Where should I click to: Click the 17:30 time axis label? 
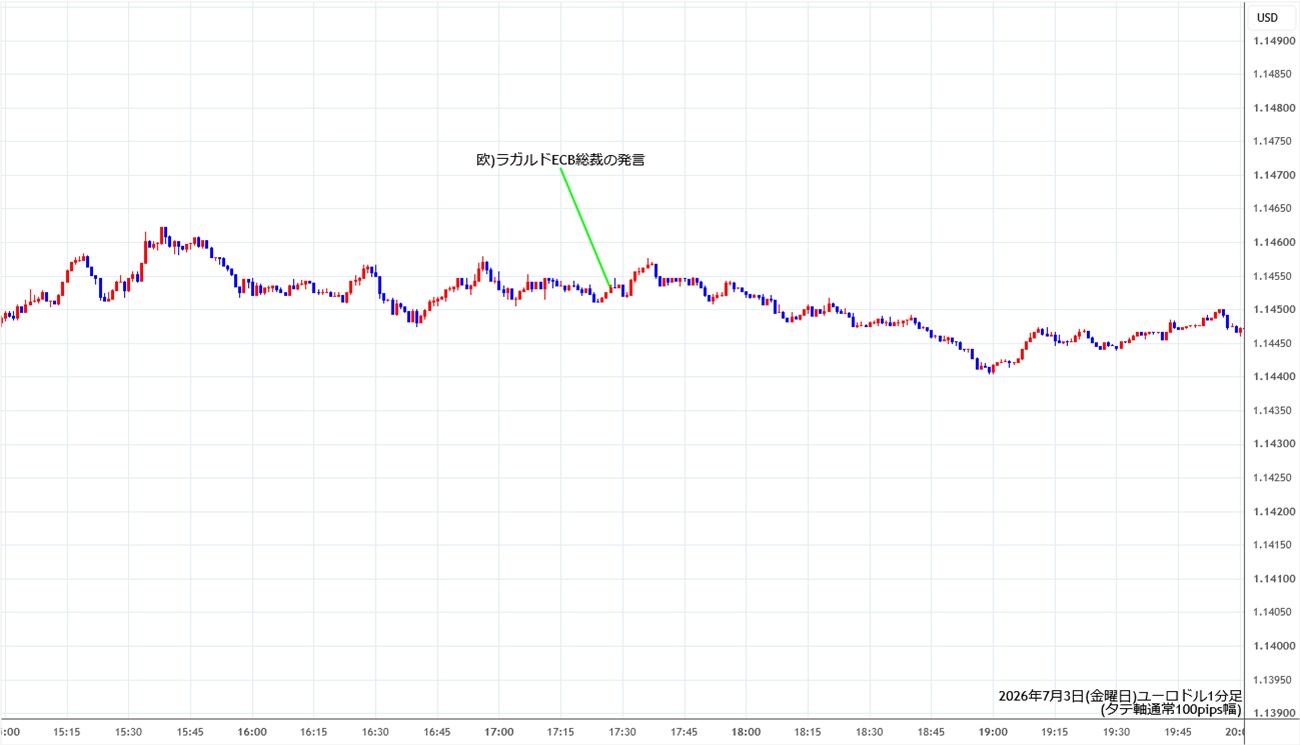622,732
